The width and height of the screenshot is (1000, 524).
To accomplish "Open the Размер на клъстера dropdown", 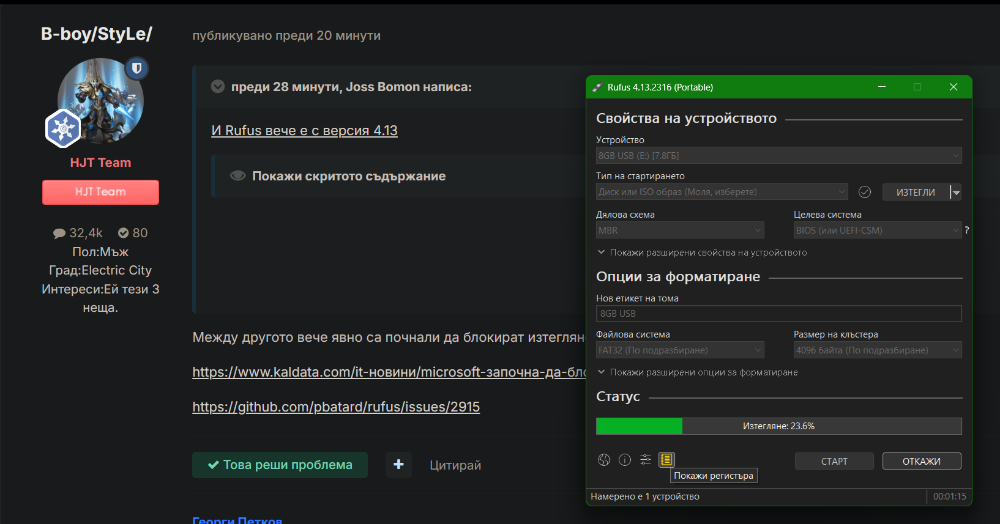I will (878, 350).
